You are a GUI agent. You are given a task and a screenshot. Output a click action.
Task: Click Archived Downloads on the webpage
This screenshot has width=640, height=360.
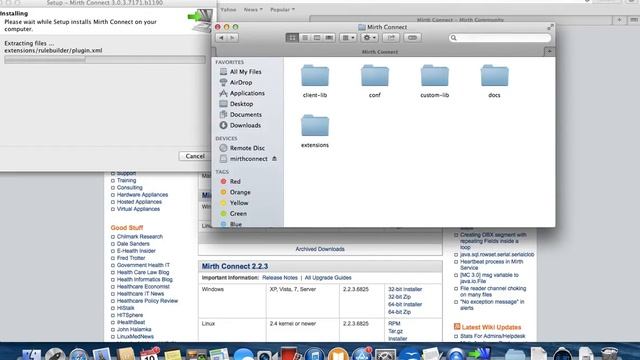[x=320, y=249]
